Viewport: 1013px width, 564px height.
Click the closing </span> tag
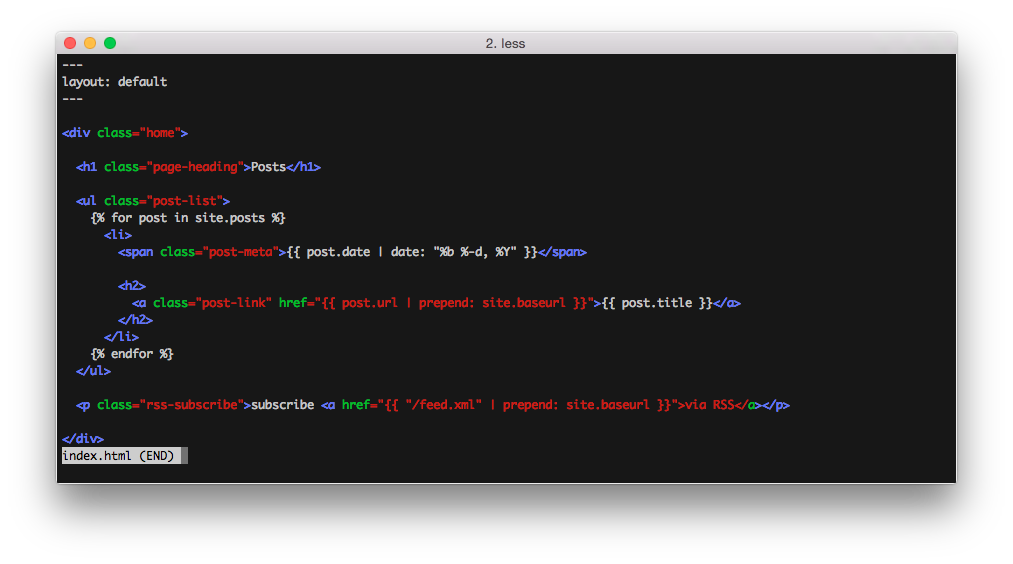562,252
